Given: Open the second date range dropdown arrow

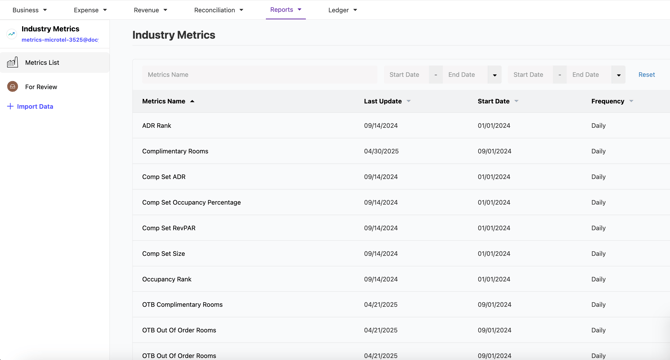Looking at the screenshot, I should click(618, 75).
